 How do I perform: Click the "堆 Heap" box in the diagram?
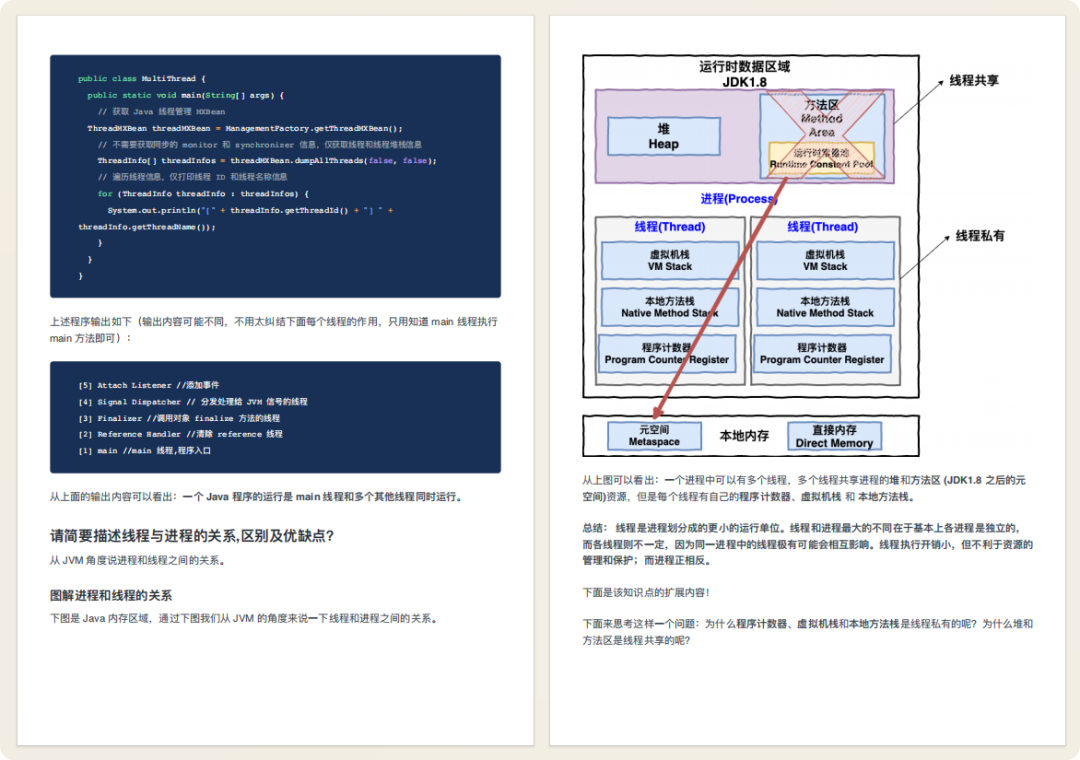click(x=664, y=136)
